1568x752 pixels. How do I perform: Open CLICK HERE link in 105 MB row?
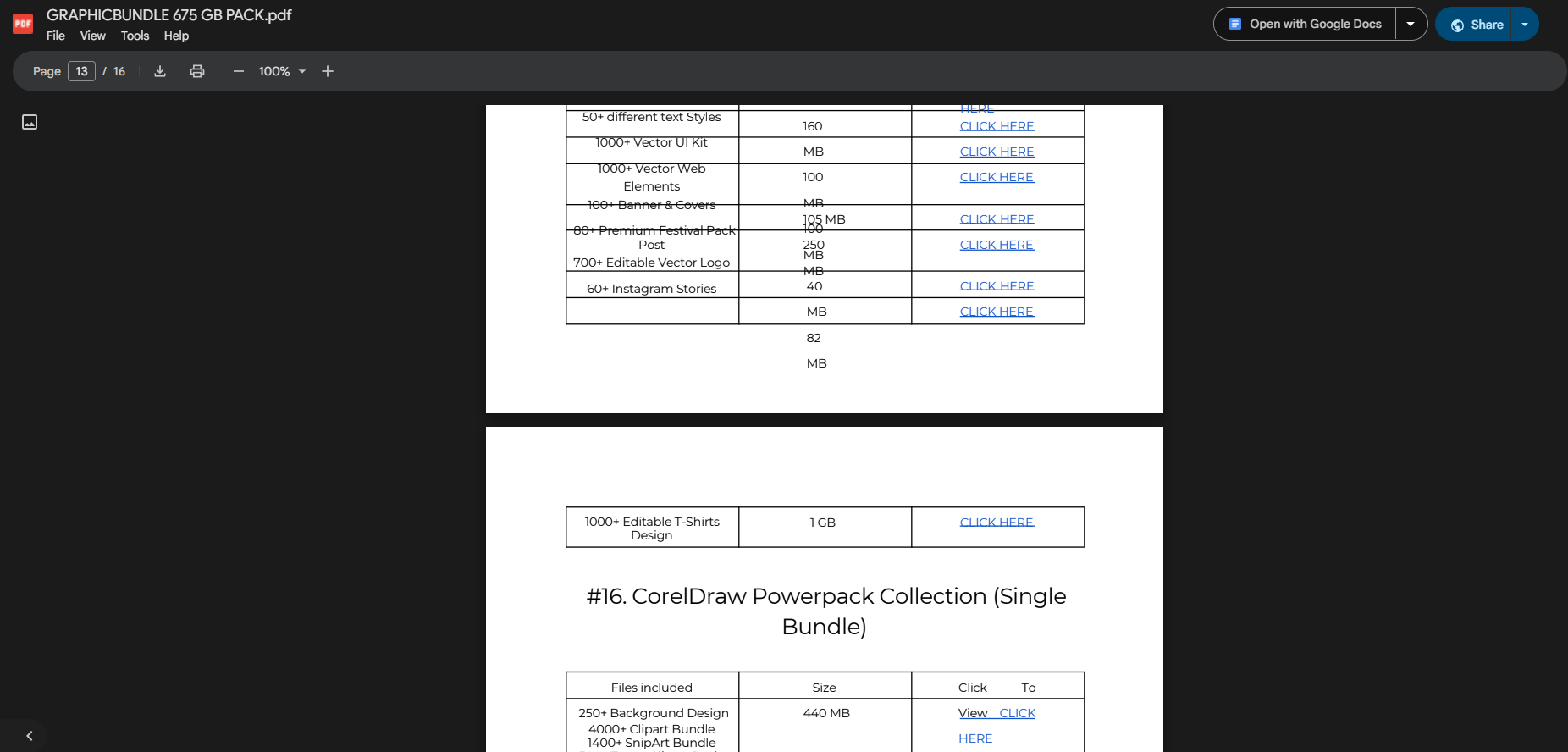point(997,219)
